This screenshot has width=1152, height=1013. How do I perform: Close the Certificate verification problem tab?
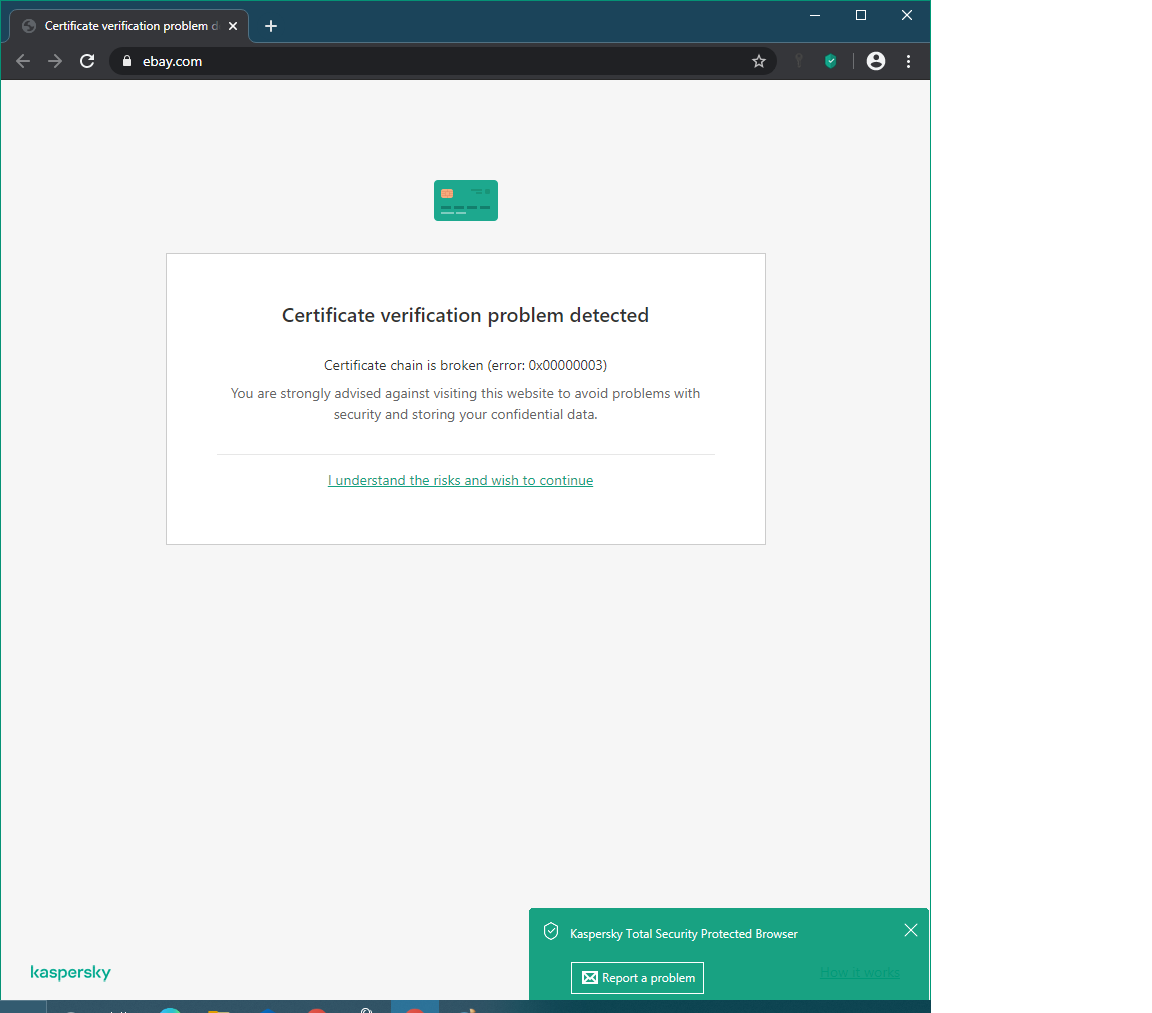[x=233, y=26]
